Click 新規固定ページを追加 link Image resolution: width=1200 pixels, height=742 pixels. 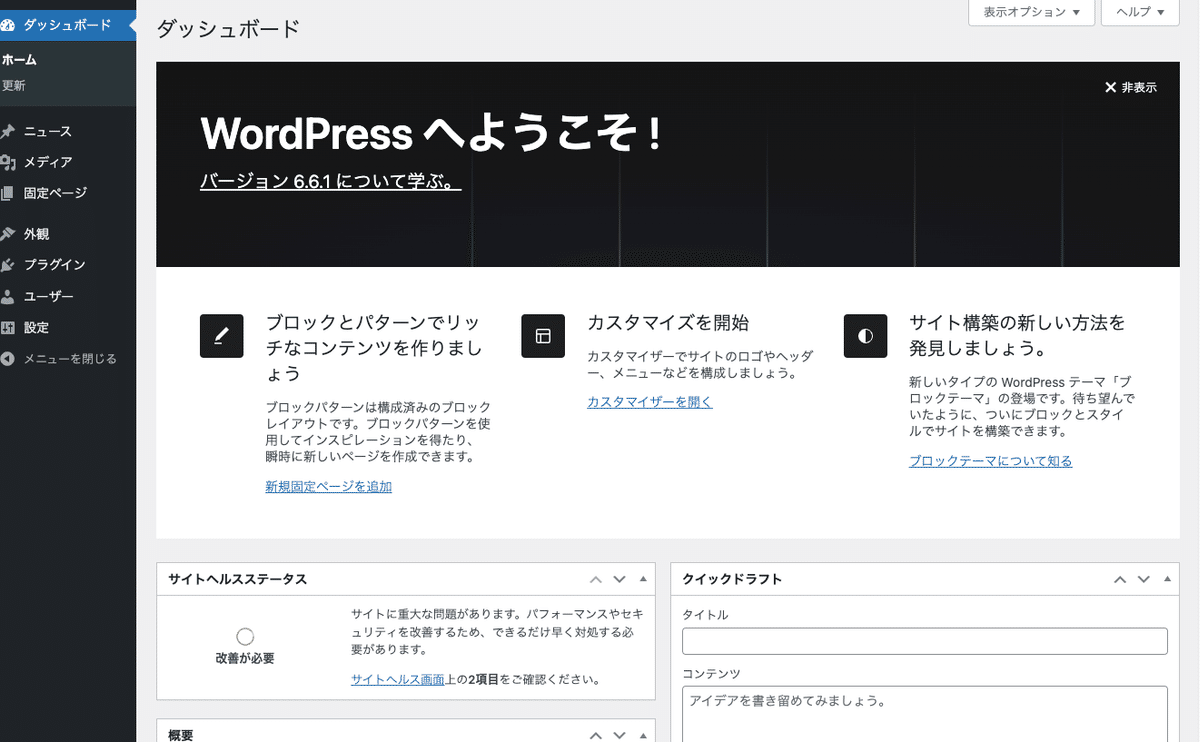[x=328, y=487]
